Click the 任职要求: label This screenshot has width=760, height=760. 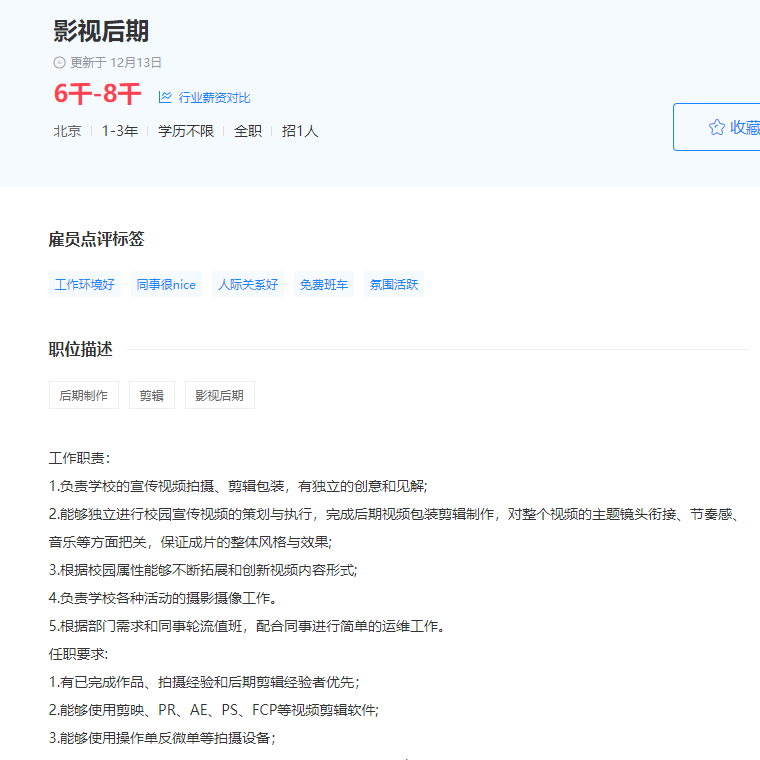coord(79,654)
